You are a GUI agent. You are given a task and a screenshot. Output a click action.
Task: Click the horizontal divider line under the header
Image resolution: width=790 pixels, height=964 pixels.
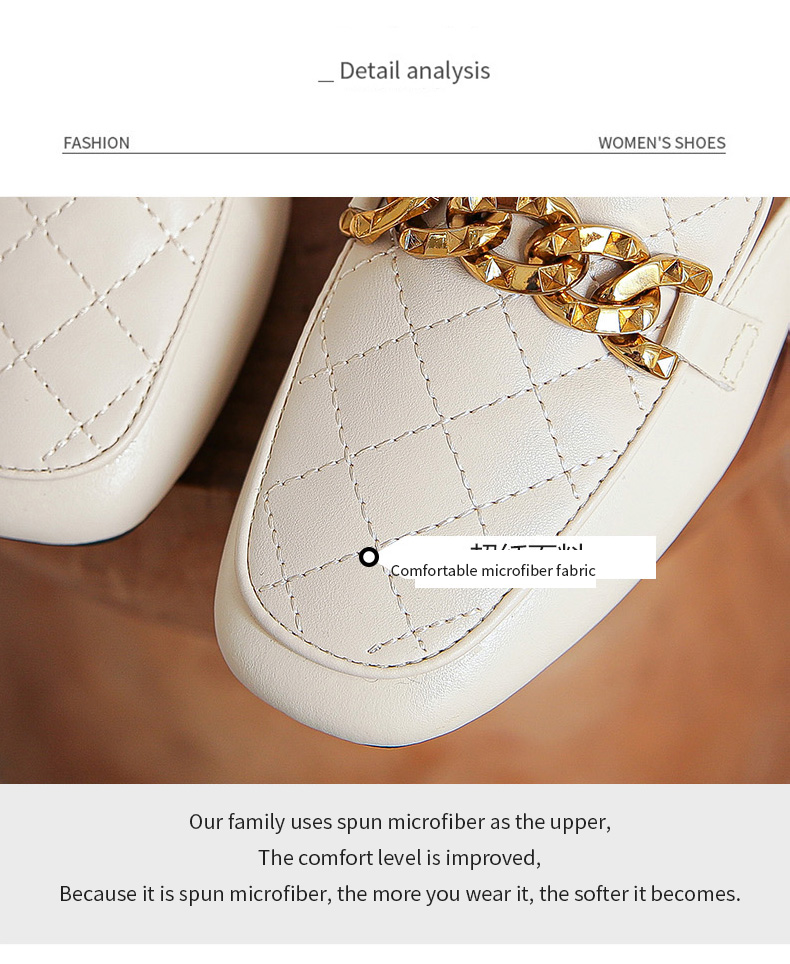pyautogui.click(x=394, y=153)
